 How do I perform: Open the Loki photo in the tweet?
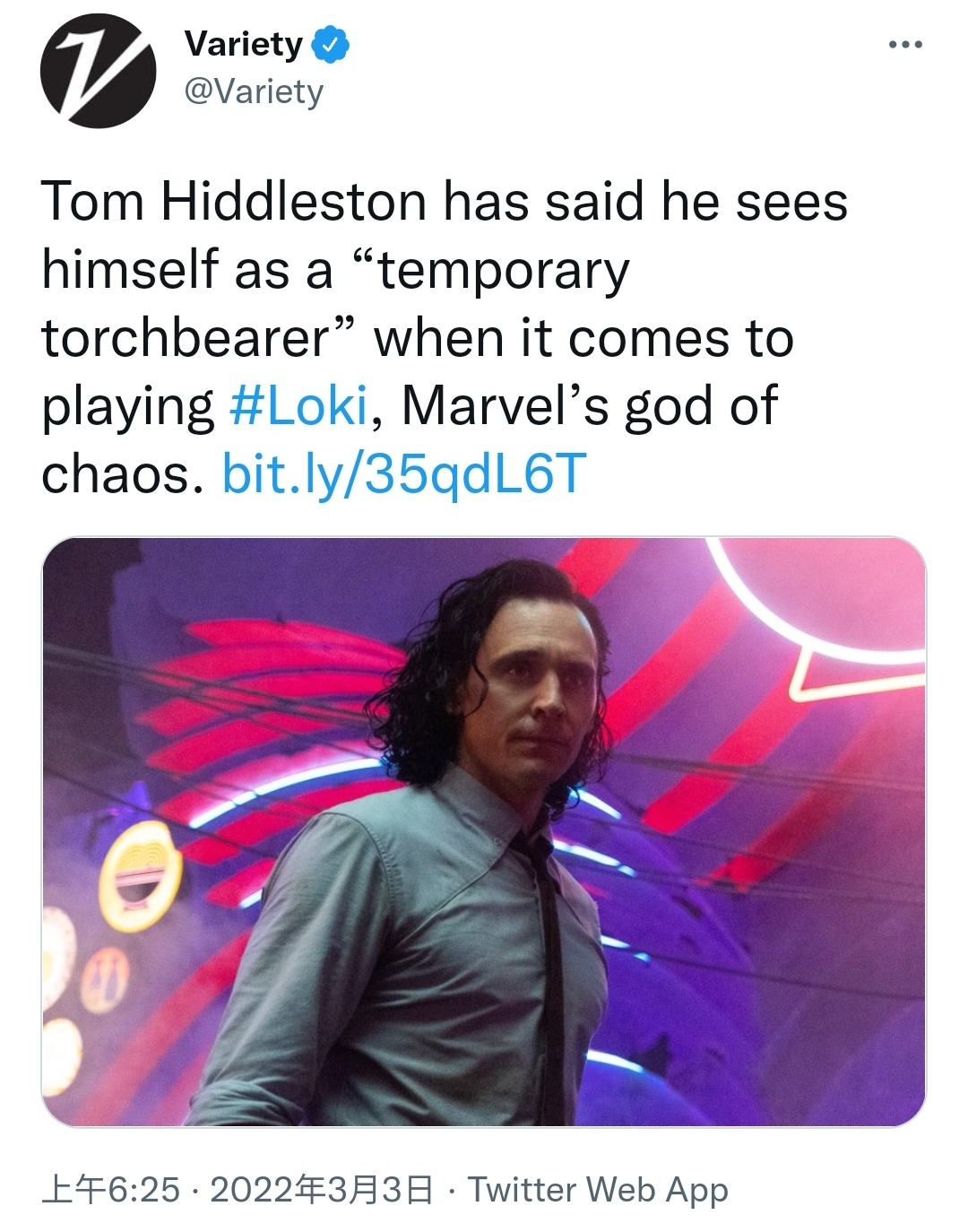pos(484,831)
